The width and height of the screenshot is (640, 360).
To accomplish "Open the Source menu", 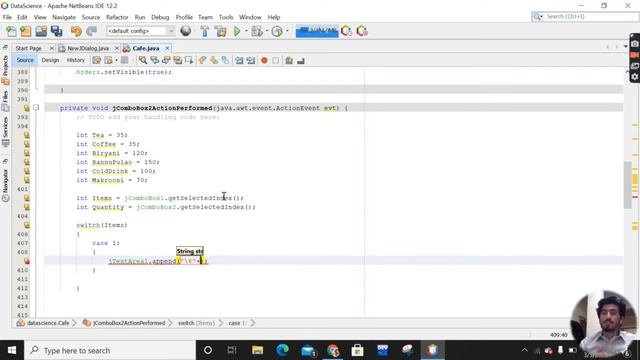I will point(91,17).
